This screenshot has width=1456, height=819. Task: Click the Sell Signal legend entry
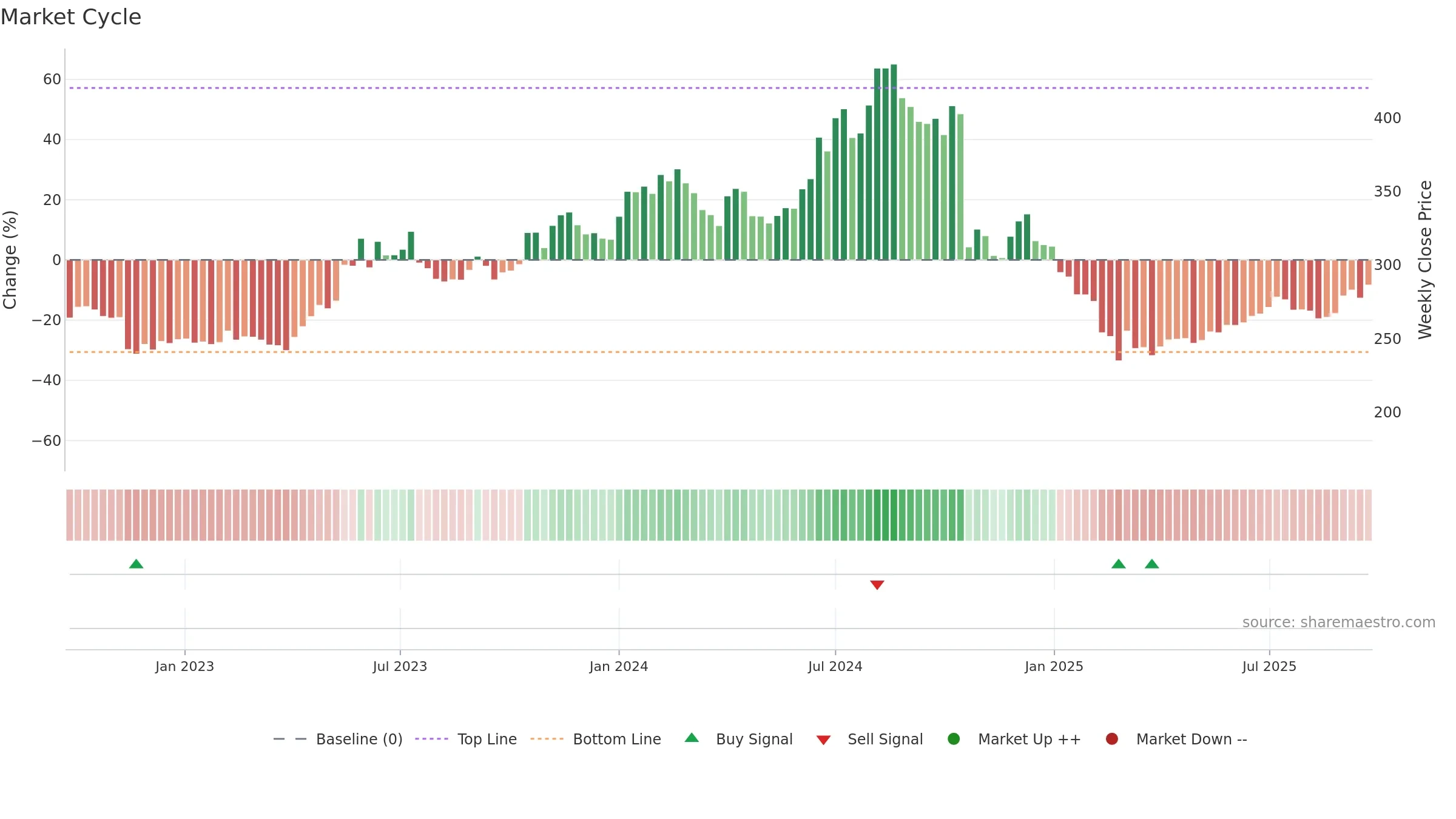[869, 739]
